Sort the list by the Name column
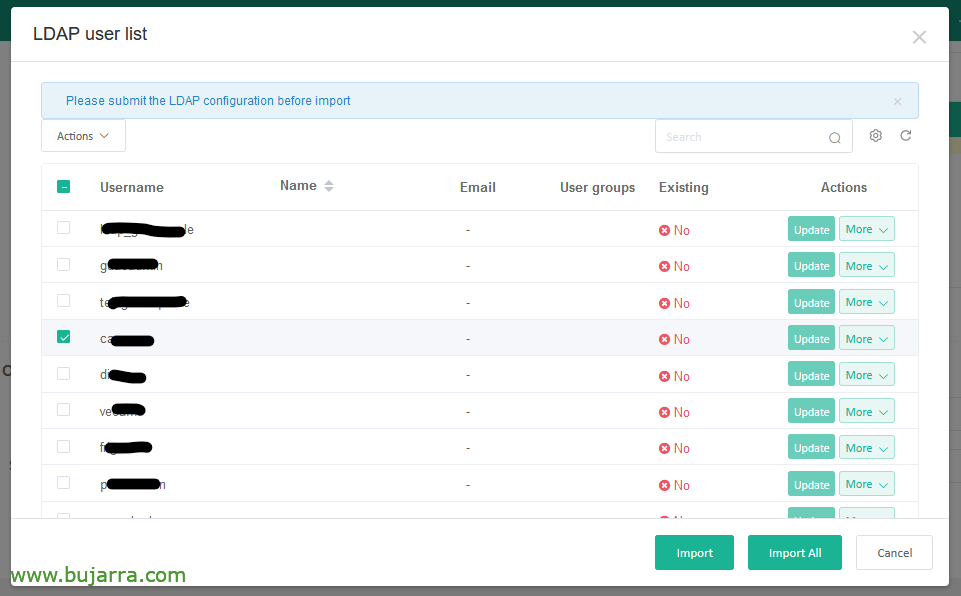 pos(329,186)
